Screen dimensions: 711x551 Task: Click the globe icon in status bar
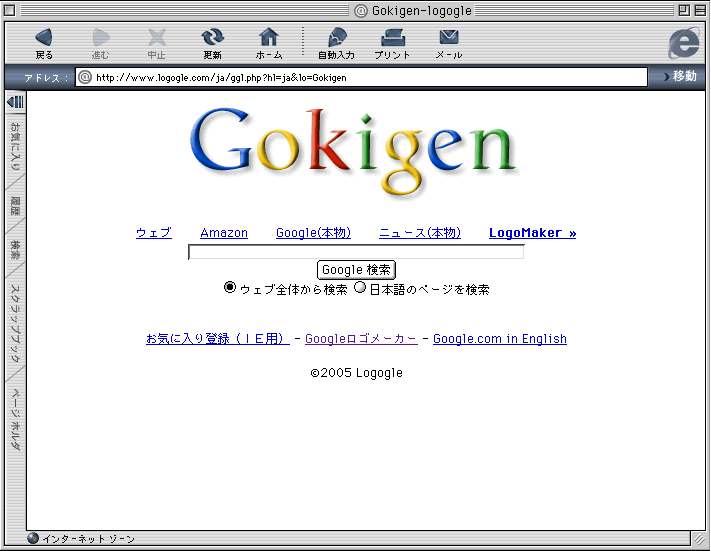33,538
